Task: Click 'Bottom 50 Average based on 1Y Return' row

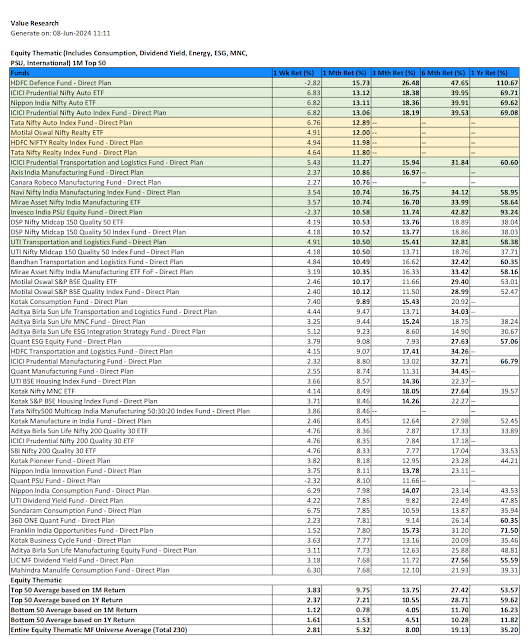Action: tap(264, 620)
